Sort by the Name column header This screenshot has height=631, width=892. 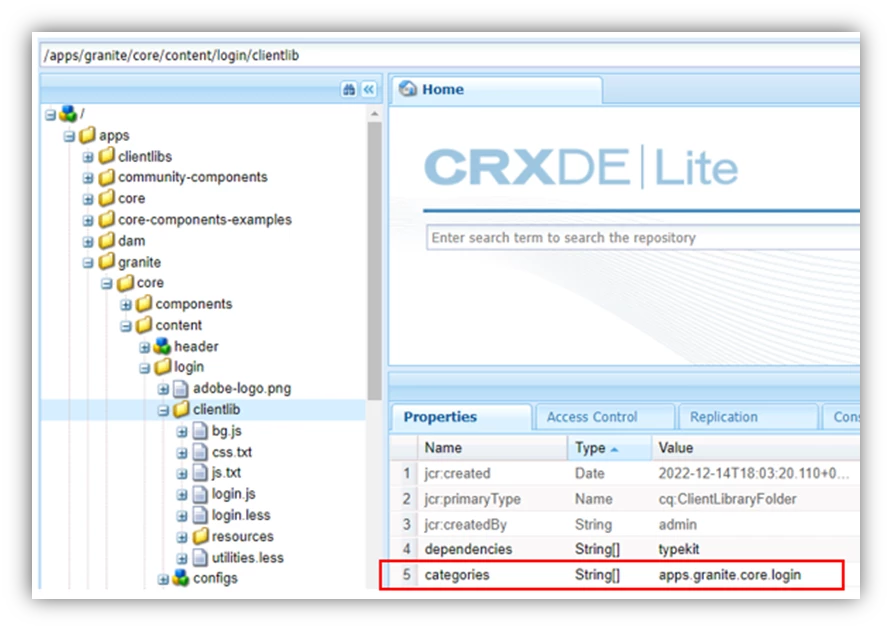[492, 448]
